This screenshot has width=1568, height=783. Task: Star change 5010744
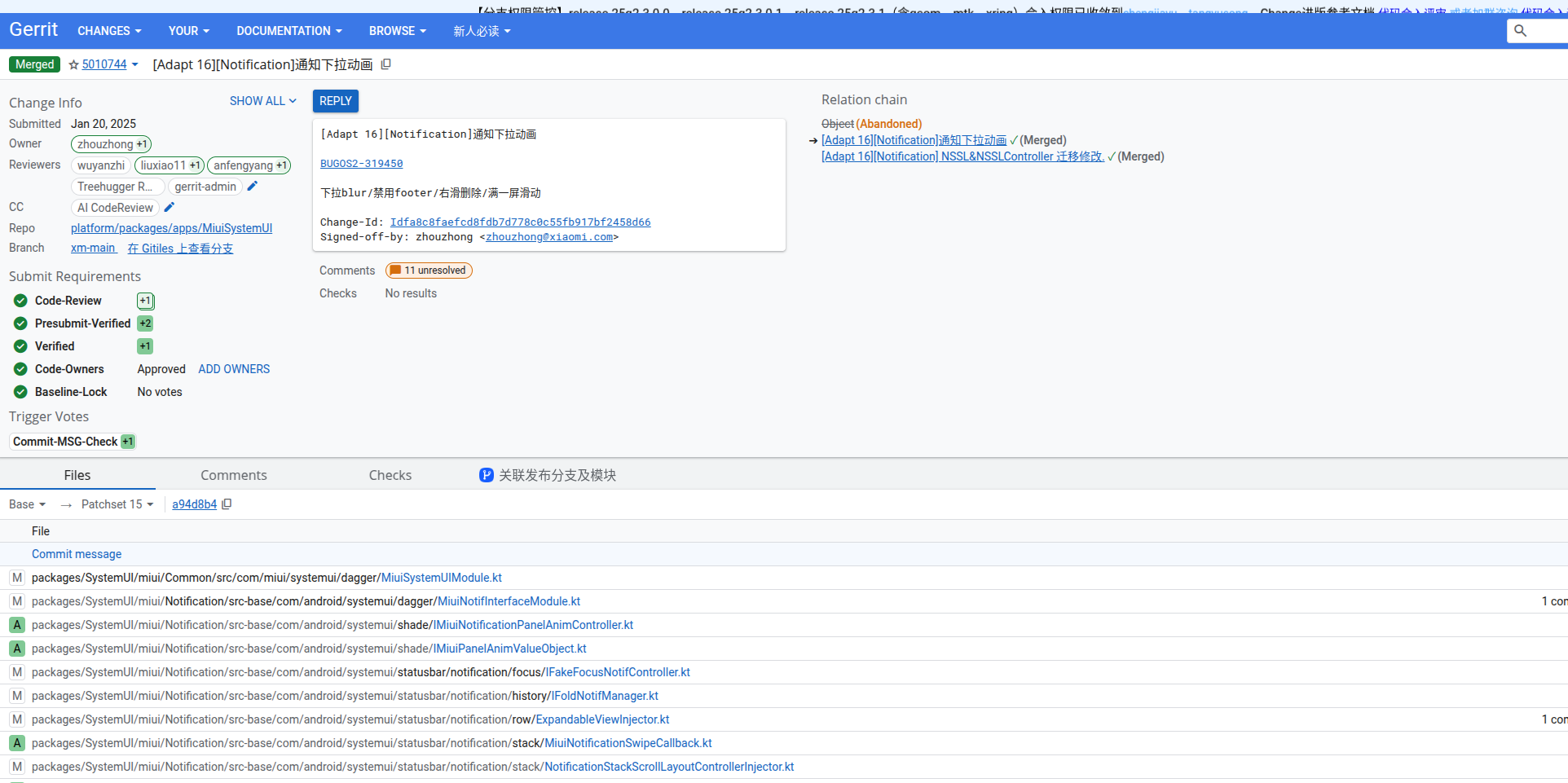point(73,65)
